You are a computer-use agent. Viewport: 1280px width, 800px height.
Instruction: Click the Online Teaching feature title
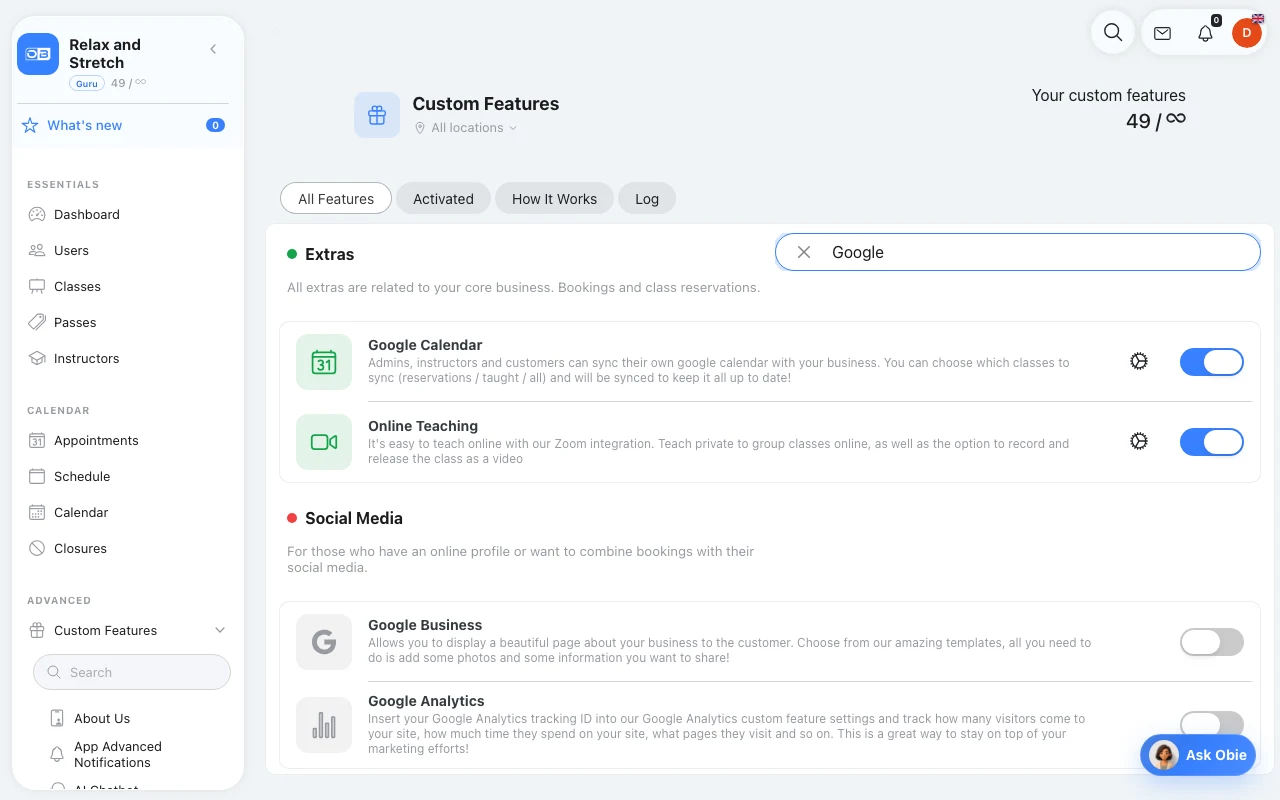click(x=423, y=426)
